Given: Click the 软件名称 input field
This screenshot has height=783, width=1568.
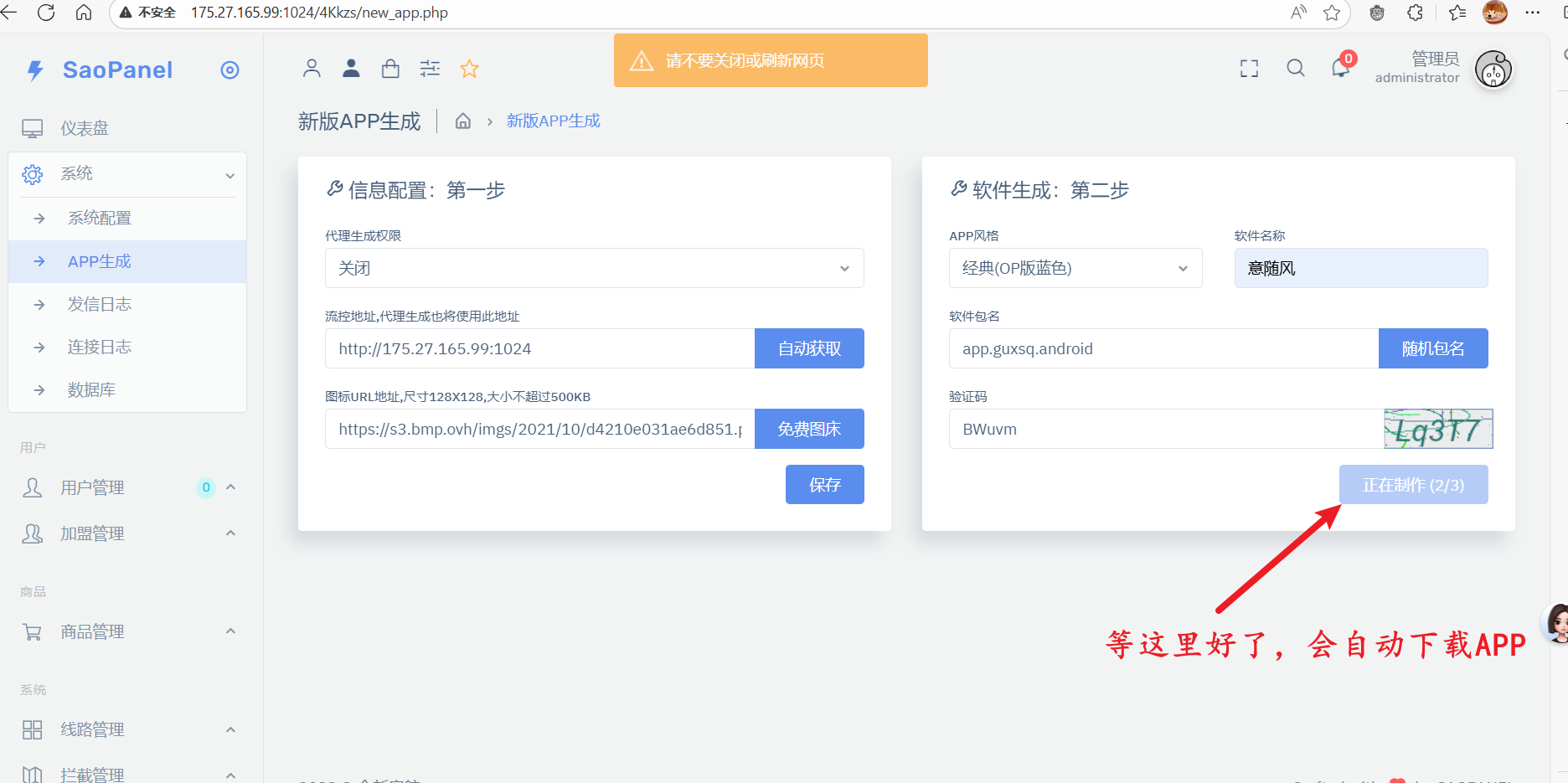Looking at the screenshot, I should coord(1360,268).
